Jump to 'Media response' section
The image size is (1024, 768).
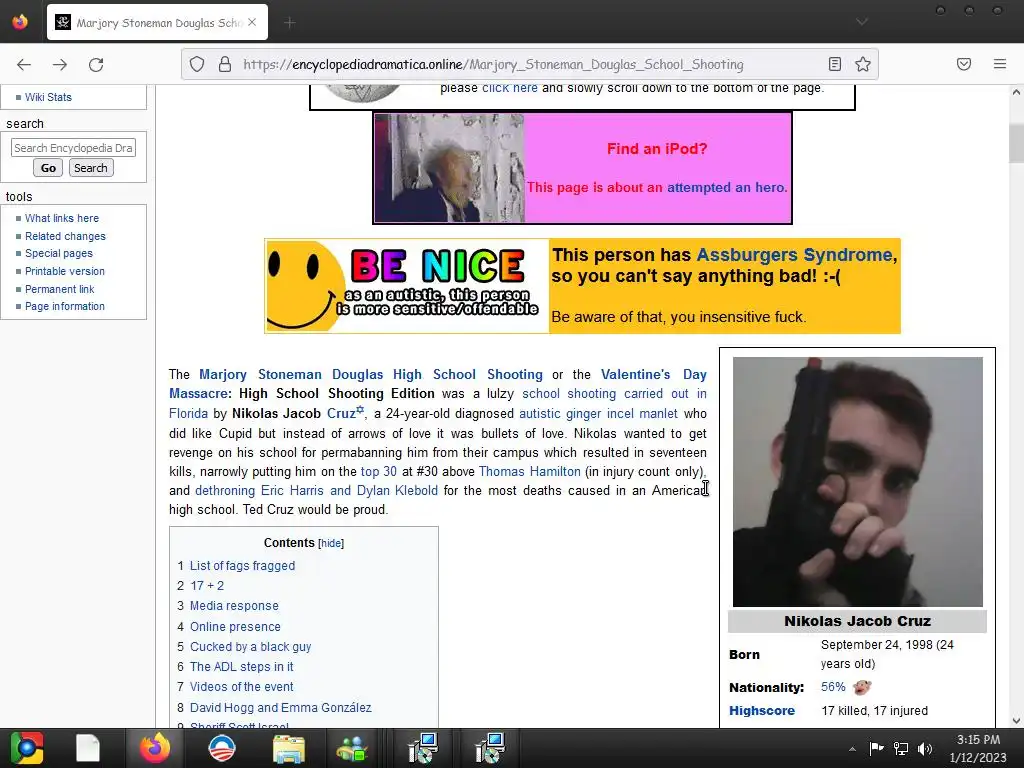point(234,606)
